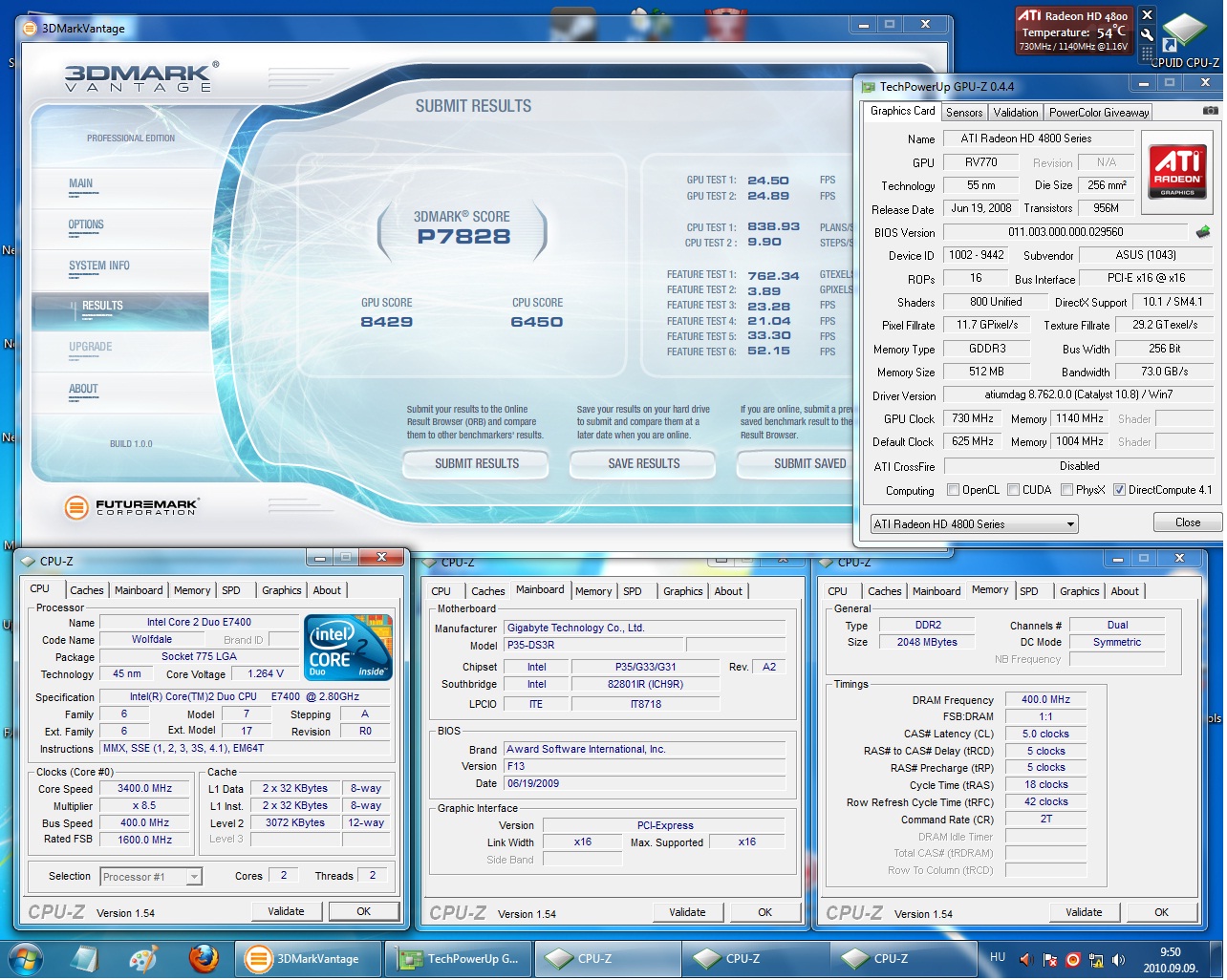
Task: Select the SPD tab in Memory CPU-Z window
Action: click(1028, 591)
